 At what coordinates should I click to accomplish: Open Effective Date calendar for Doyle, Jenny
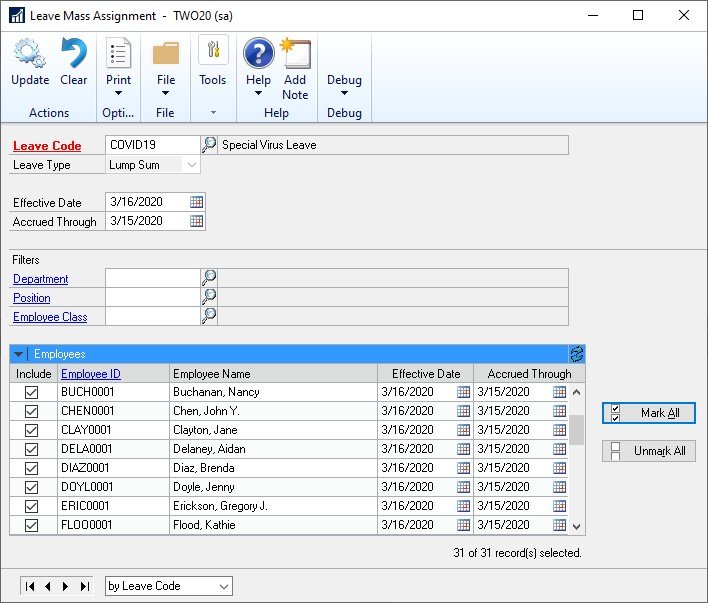tap(463, 486)
